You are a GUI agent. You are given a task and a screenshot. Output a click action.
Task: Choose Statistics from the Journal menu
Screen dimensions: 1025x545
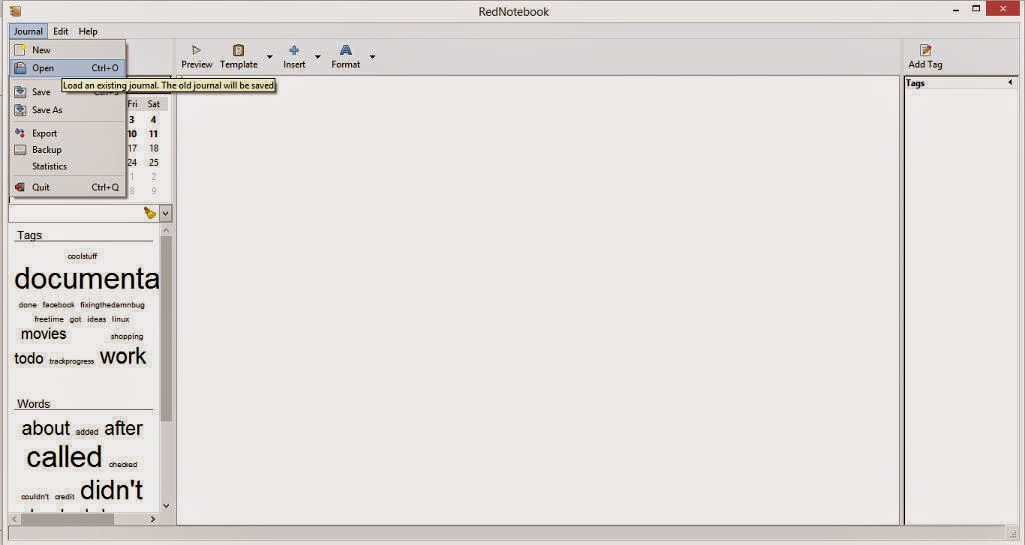(67, 167)
